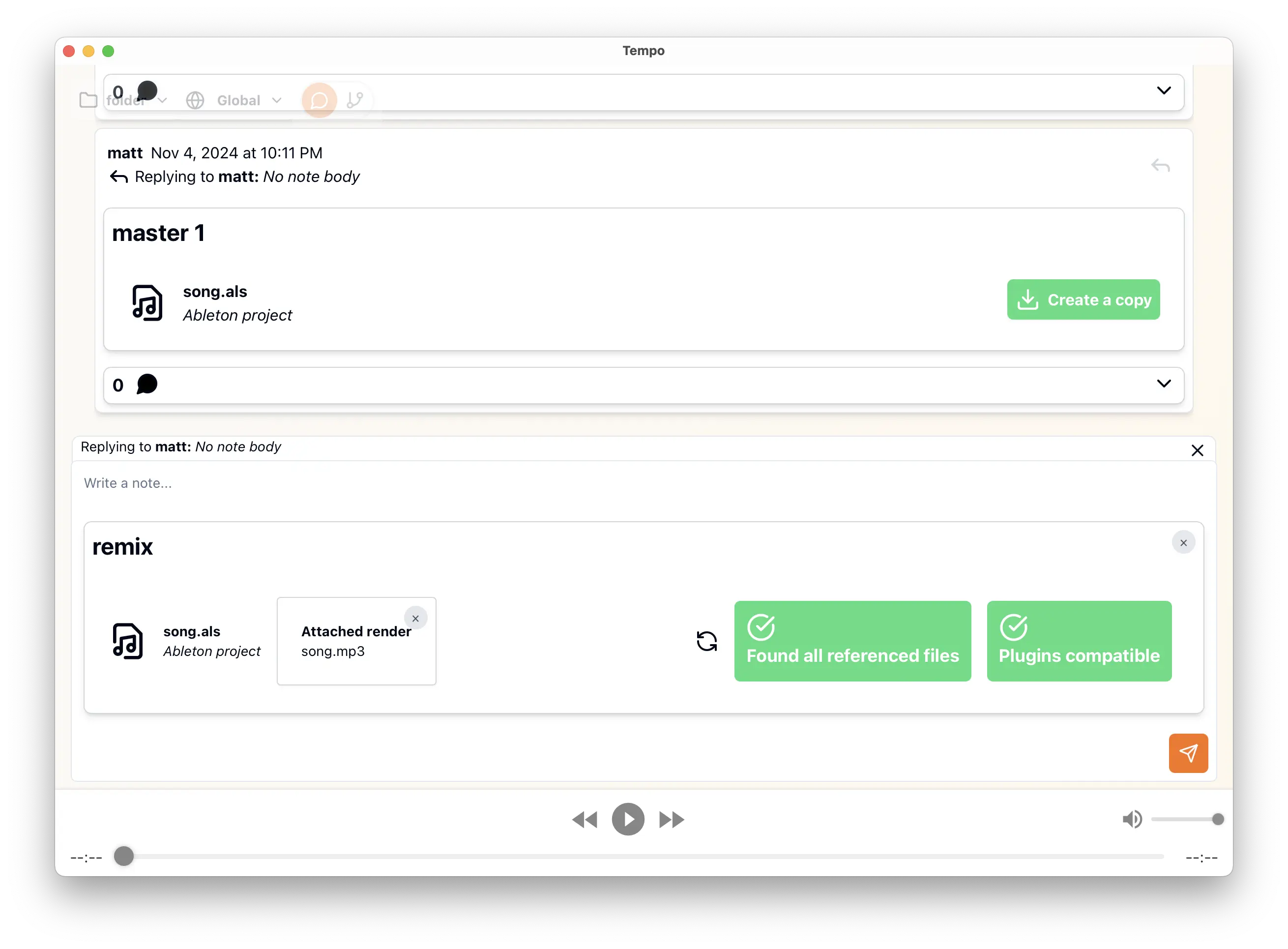This screenshot has height=949, width=1288.
Task: Expand the top note's comments chevron
Action: (1164, 91)
